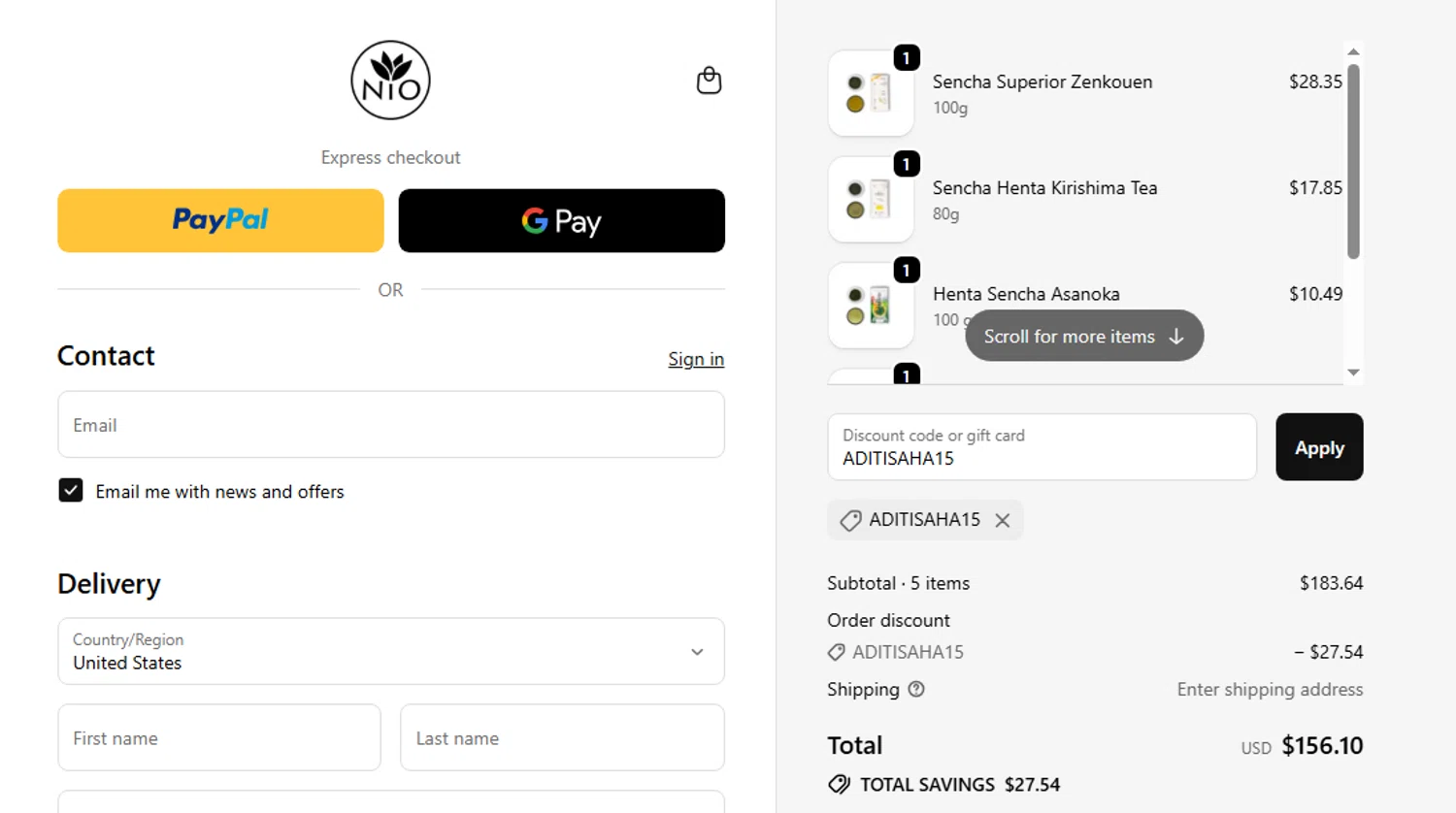This screenshot has width=1456, height=813.
Task: Click the $28.35 item price
Action: coord(1315,81)
